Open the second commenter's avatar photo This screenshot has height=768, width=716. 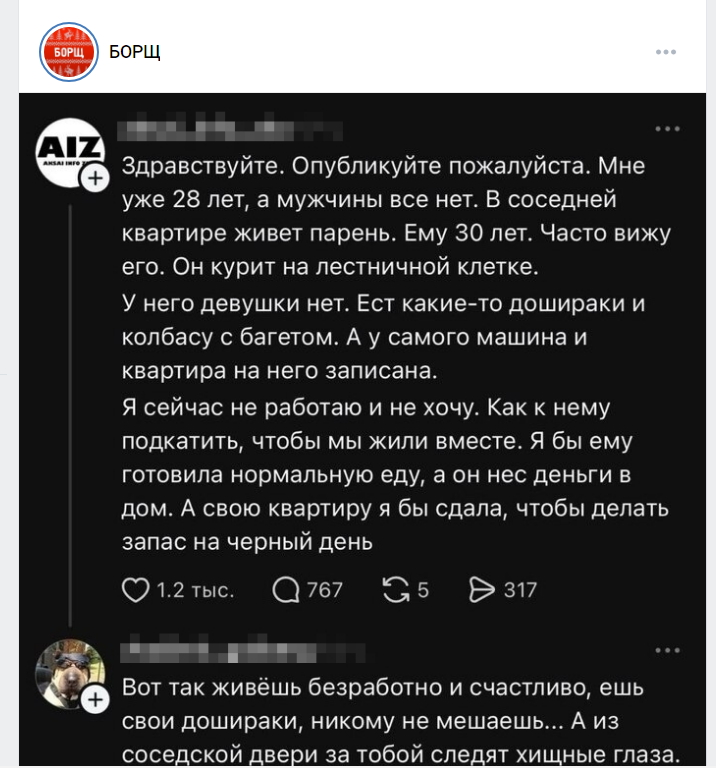(x=69, y=672)
